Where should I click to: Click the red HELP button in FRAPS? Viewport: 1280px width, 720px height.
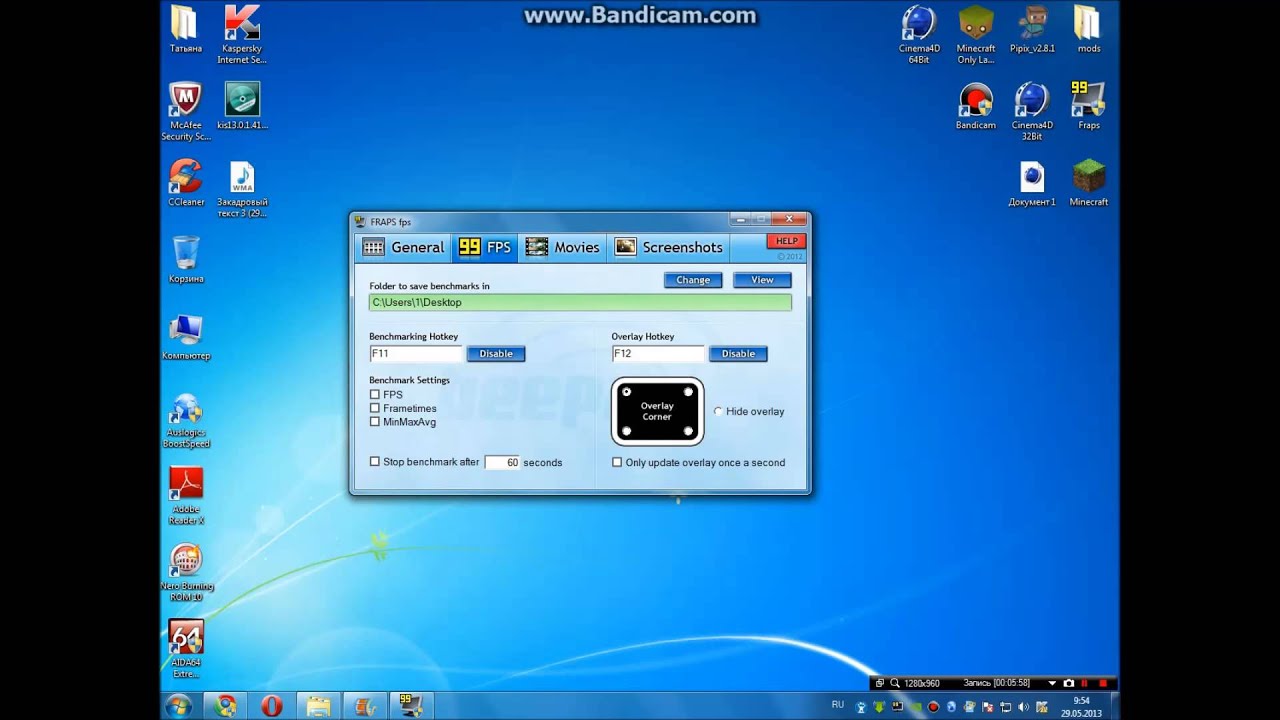pos(787,241)
